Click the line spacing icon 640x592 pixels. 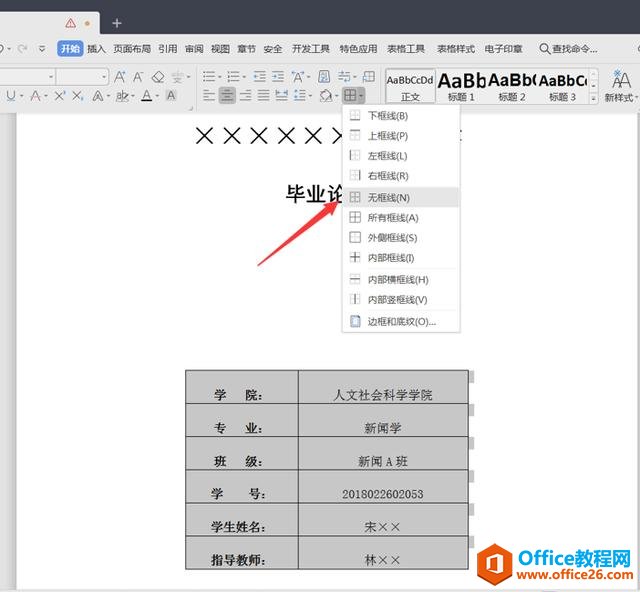pos(300,96)
